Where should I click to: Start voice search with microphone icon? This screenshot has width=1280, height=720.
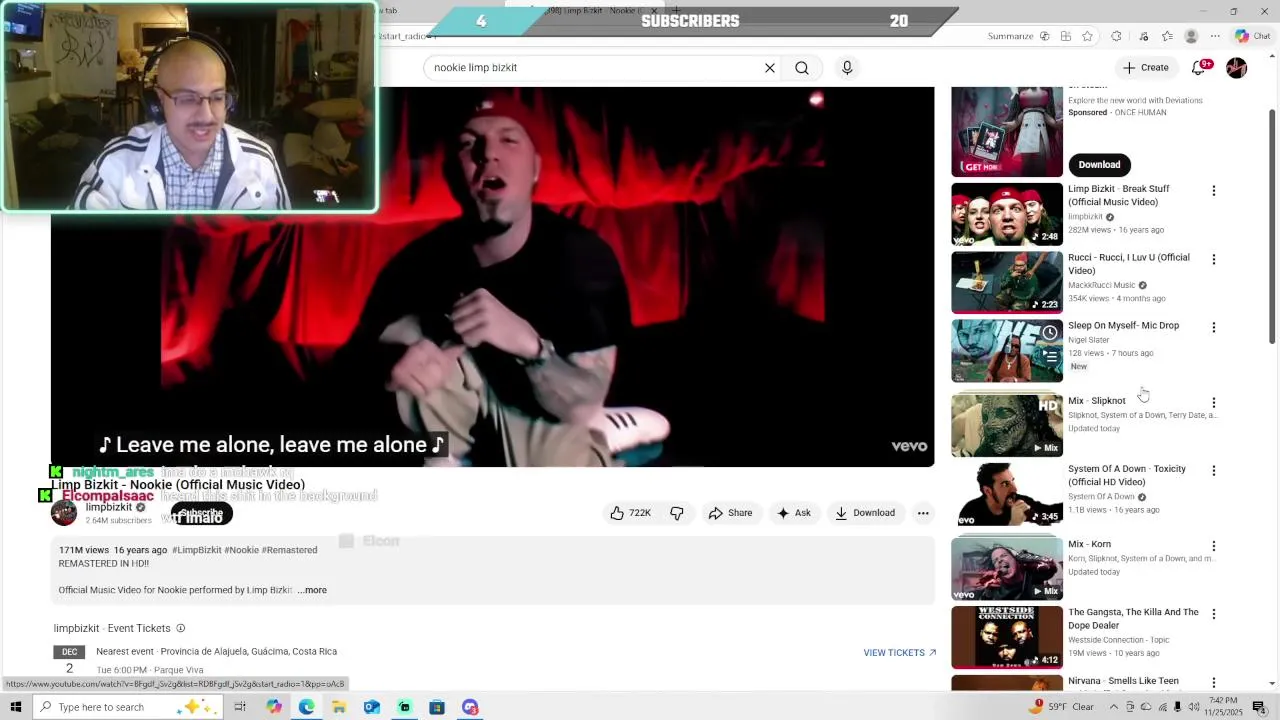point(847,68)
